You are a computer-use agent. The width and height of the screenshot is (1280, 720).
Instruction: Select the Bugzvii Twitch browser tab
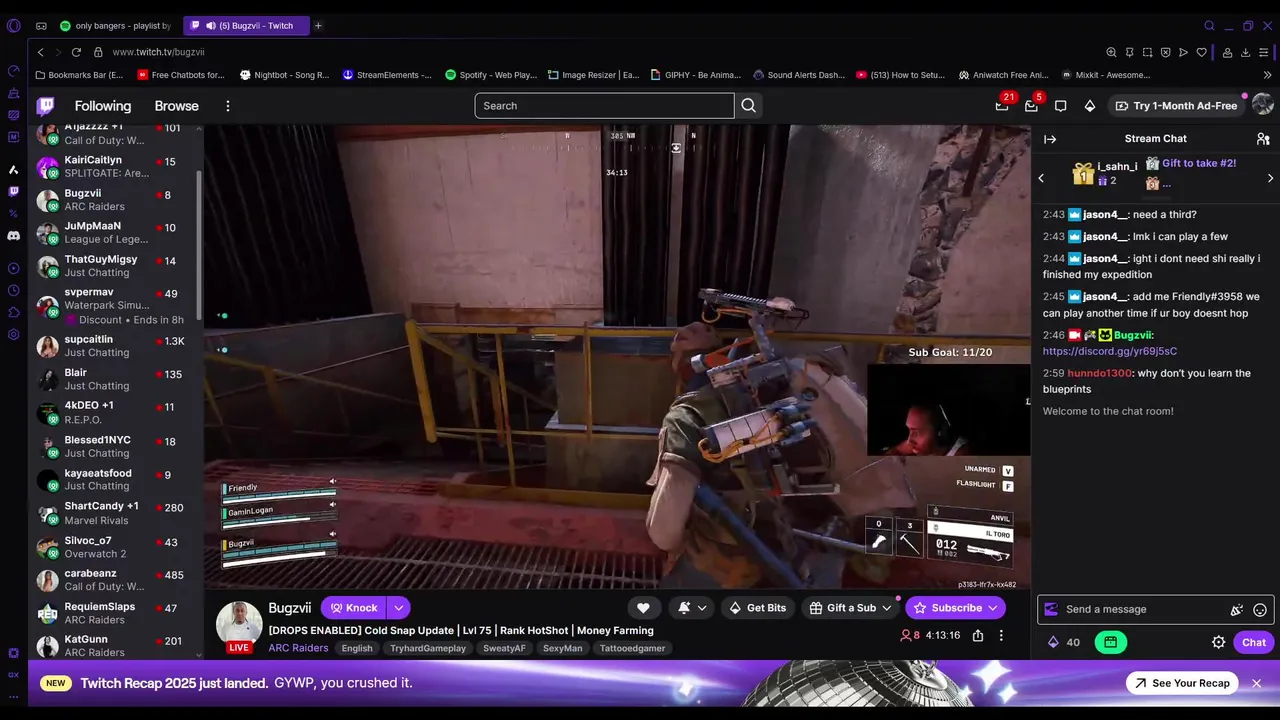pyautogui.click(x=247, y=26)
